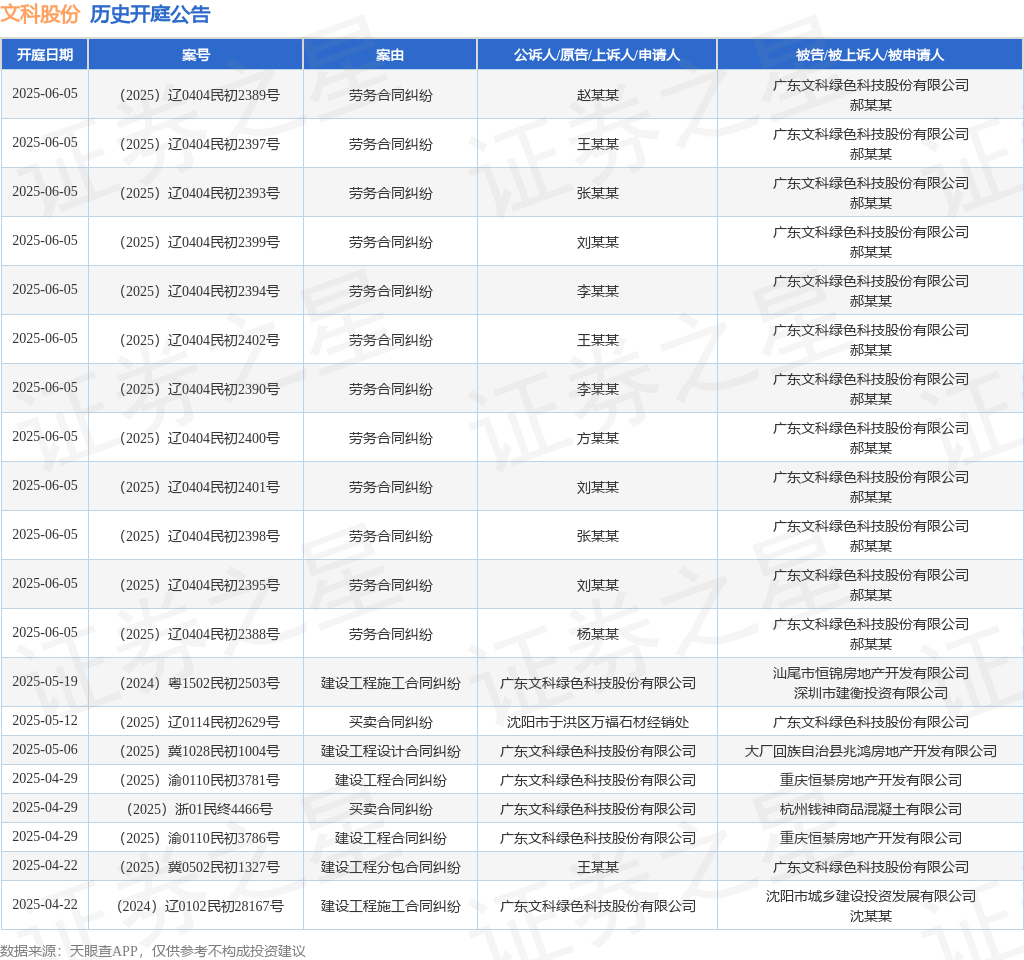Click the date 2025-05-19

[44, 681]
